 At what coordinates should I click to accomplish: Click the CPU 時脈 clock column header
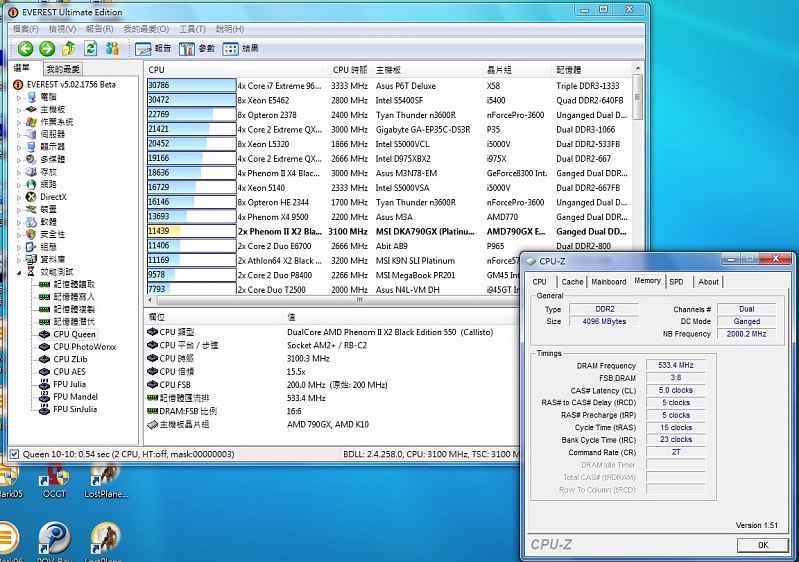click(347, 70)
